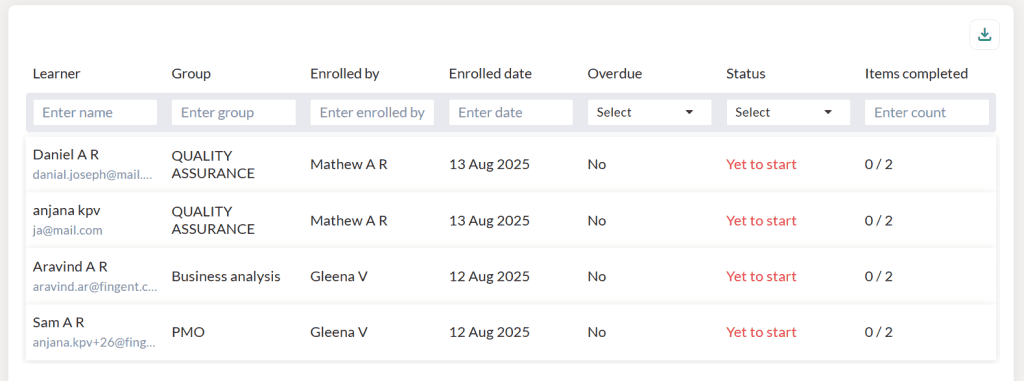Screen dimensions: 1024x381
Task: Click the PMO group cell
Action: [x=188, y=333]
